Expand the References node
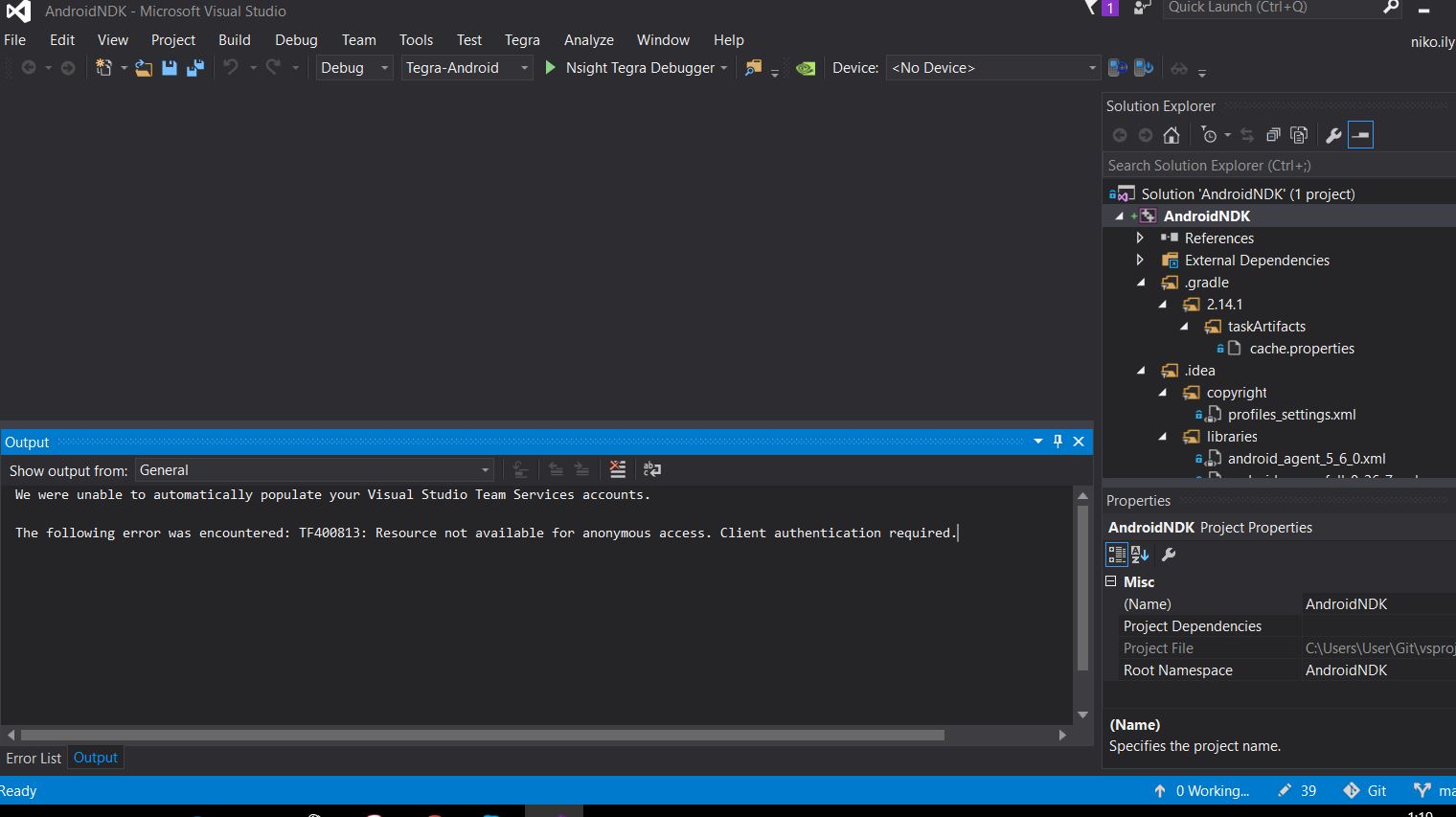The image size is (1456, 817). click(1139, 238)
